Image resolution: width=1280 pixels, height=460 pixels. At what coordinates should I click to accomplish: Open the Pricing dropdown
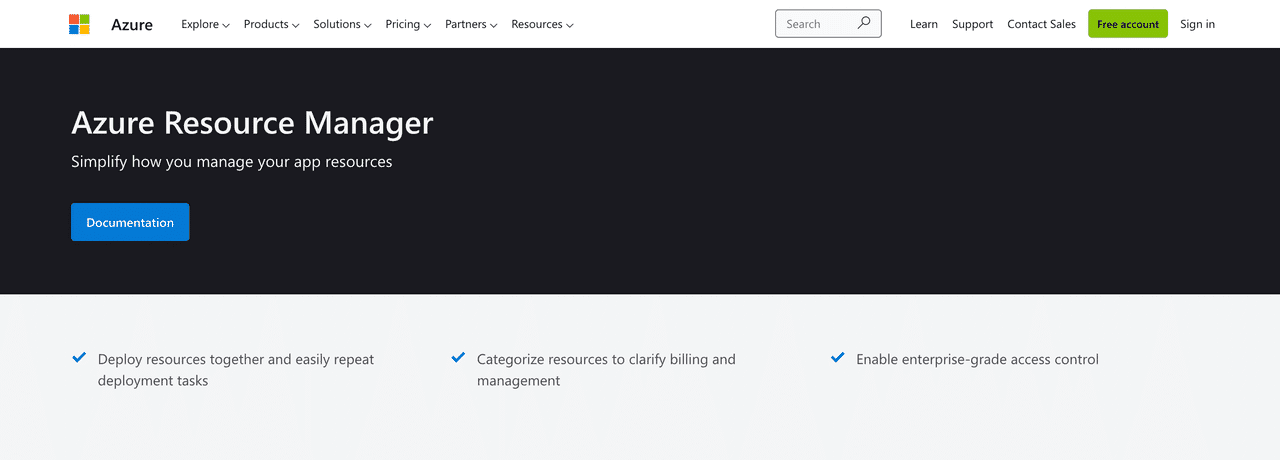[408, 24]
